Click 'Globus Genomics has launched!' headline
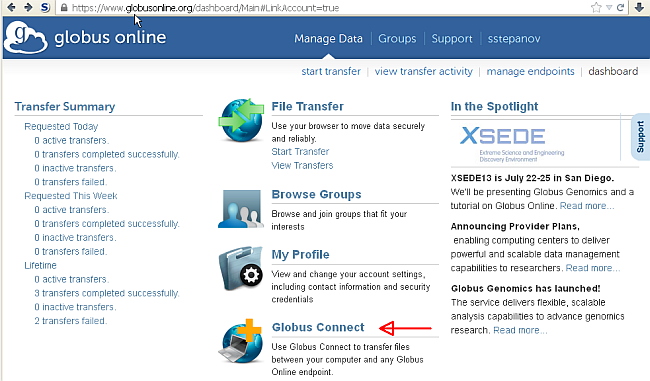 526,289
